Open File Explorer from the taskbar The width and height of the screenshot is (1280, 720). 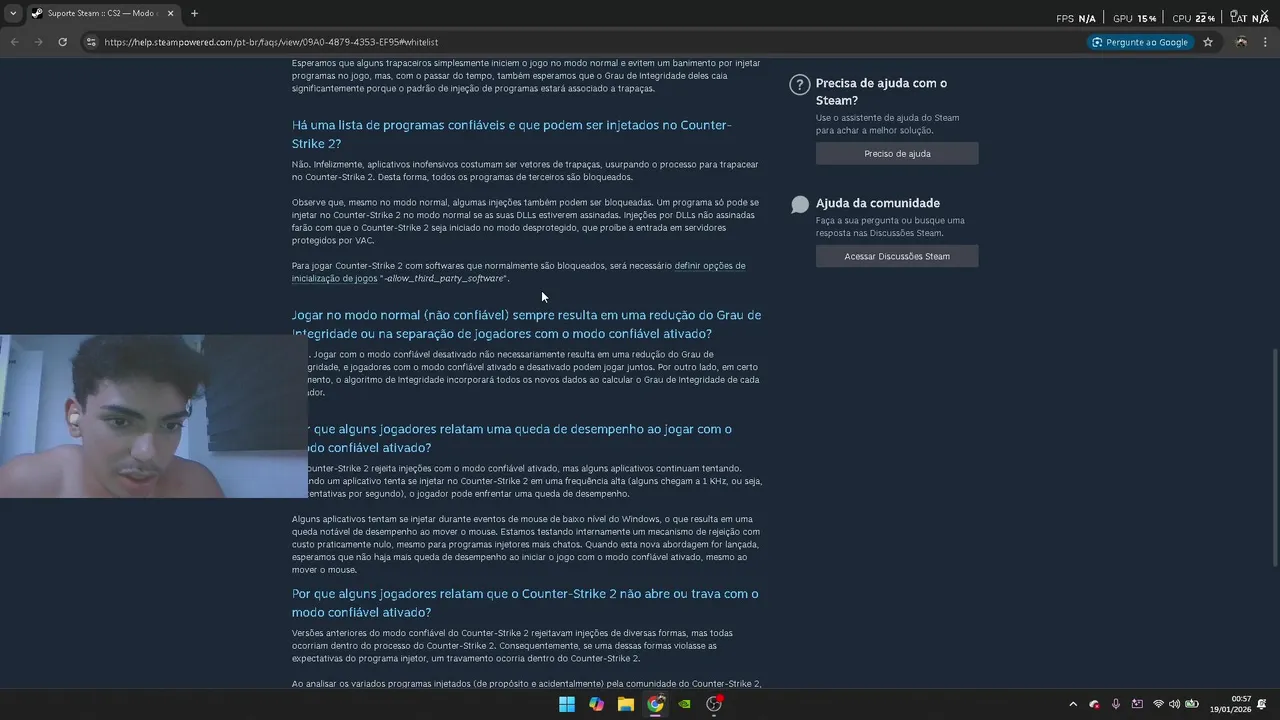[x=626, y=704]
